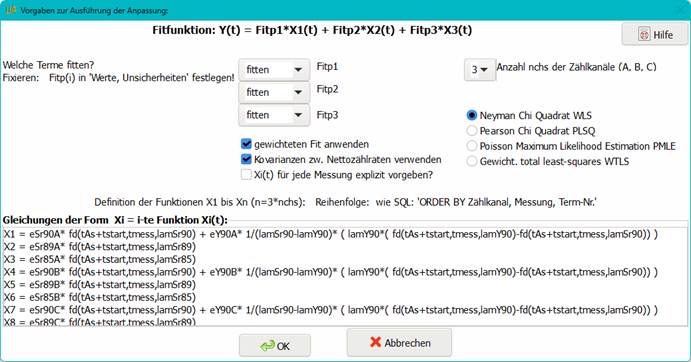The width and height of the screenshot is (691, 362).
Task: Open the Anzahl nchs Zählkanäle dropdown
Action: pyautogui.click(x=479, y=70)
